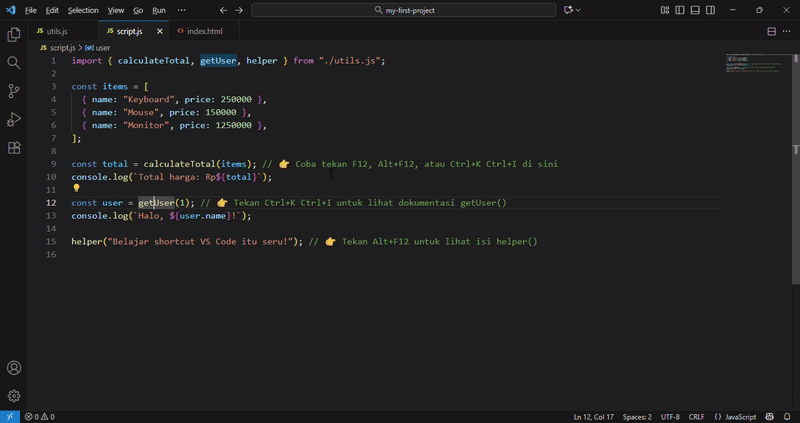This screenshot has height=423, width=800.
Task: Click the lightbulb code action icon
Action: pos(76,188)
